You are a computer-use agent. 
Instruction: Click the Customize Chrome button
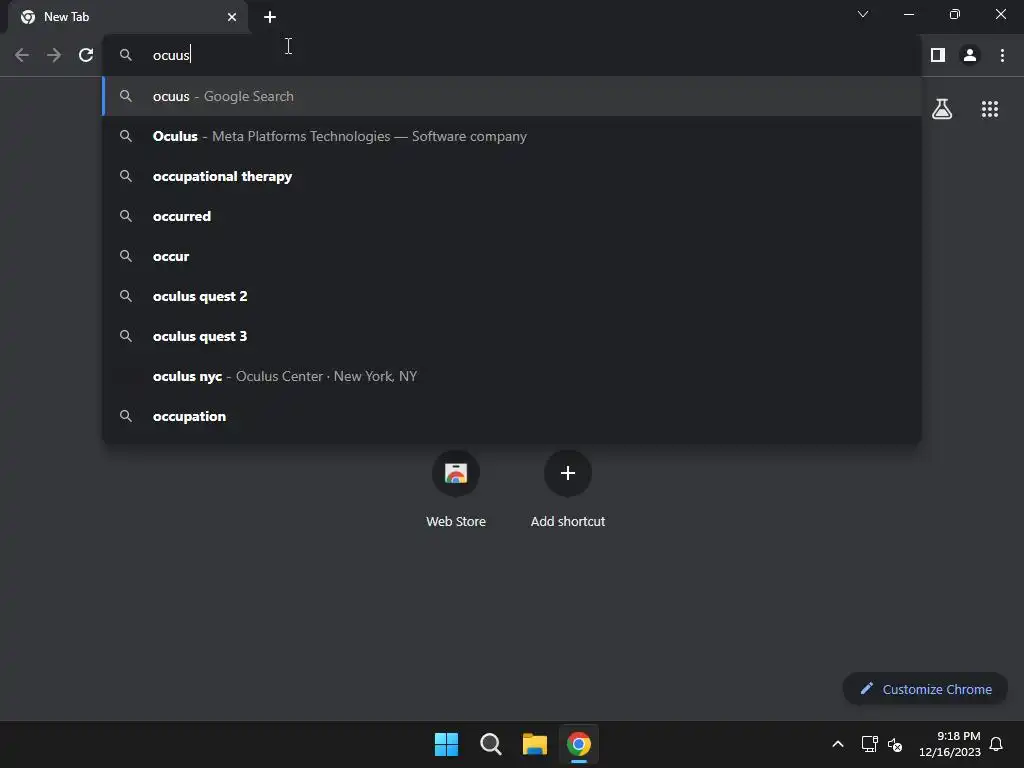click(x=925, y=689)
